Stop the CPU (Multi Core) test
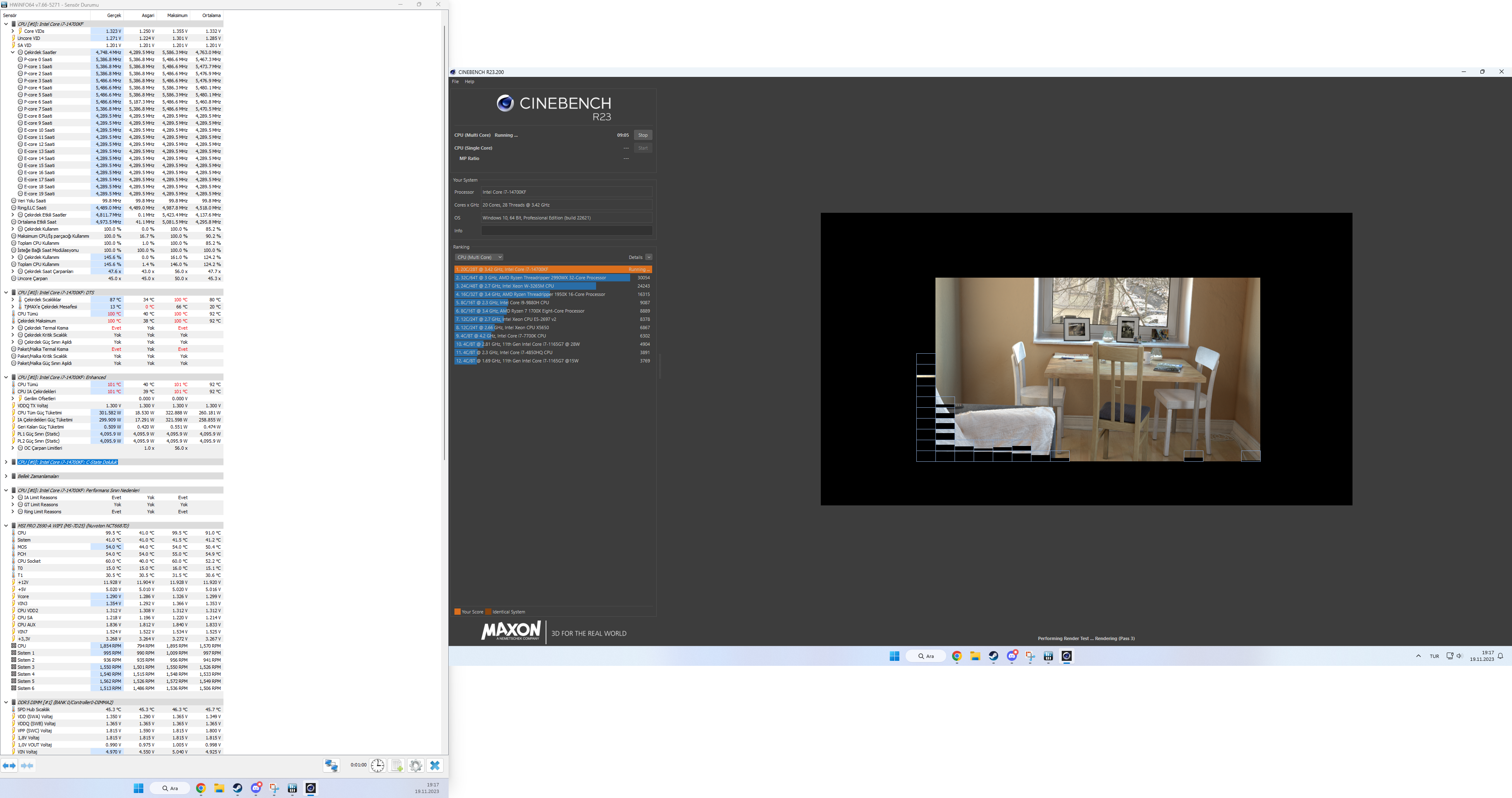Image resolution: width=1512 pixels, height=798 pixels. point(643,135)
